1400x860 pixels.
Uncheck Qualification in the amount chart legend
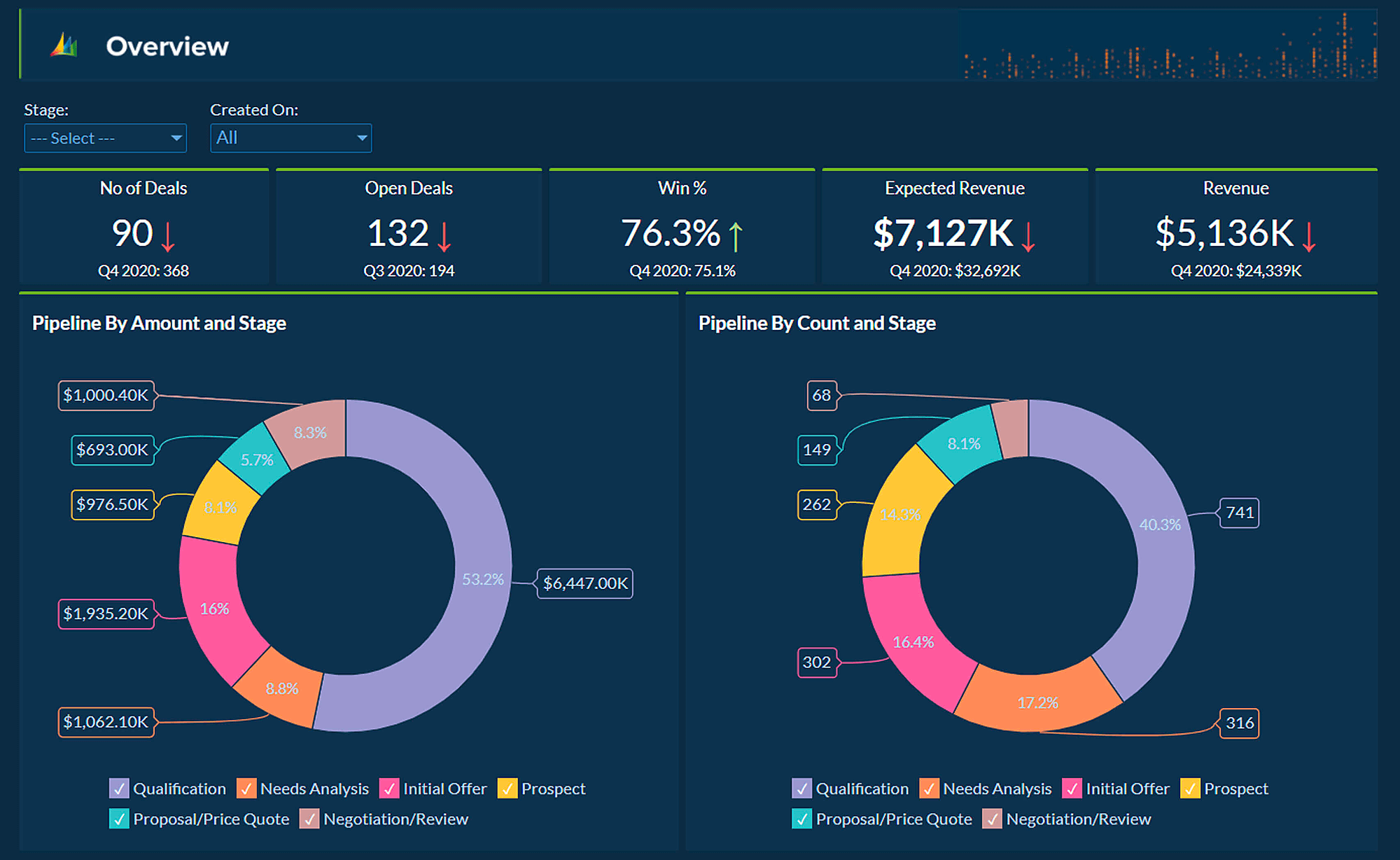120,789
